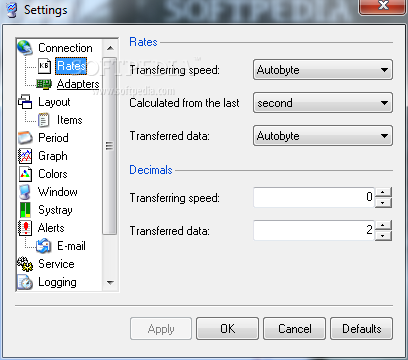The image size is (408, 360).
Task: Click the settings tree scrollbar thumb
Action: point(110,146)
